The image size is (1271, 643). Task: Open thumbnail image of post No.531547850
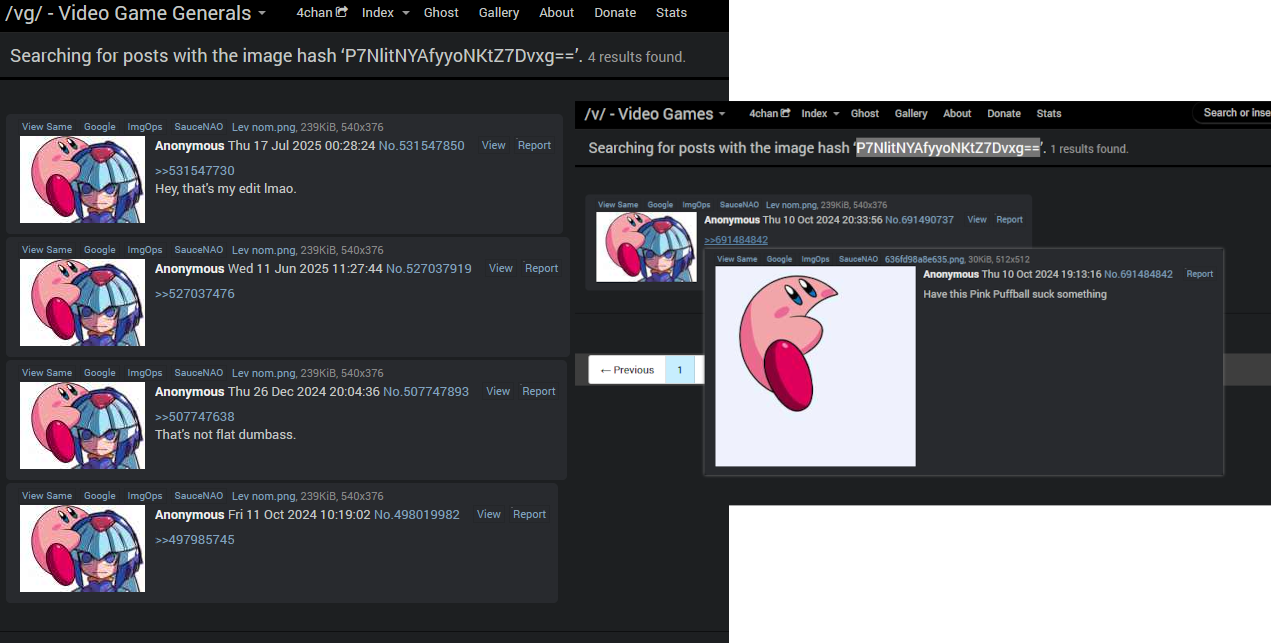82,180
